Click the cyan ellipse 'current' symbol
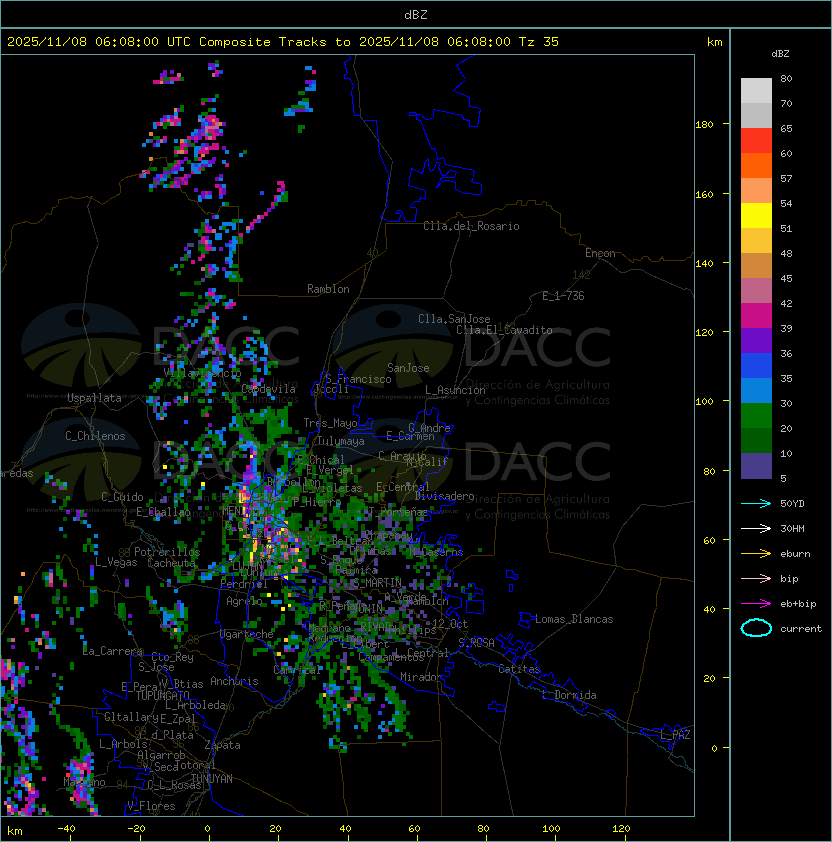 [756, 628]
